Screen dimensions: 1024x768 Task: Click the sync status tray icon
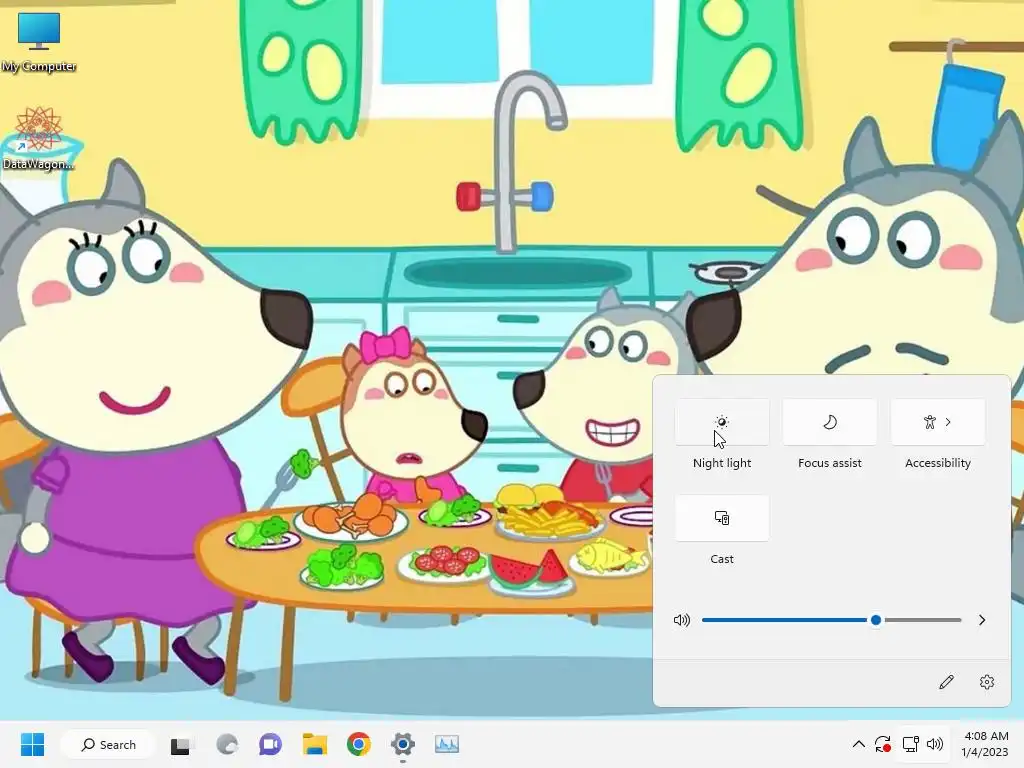coord(883,744)
